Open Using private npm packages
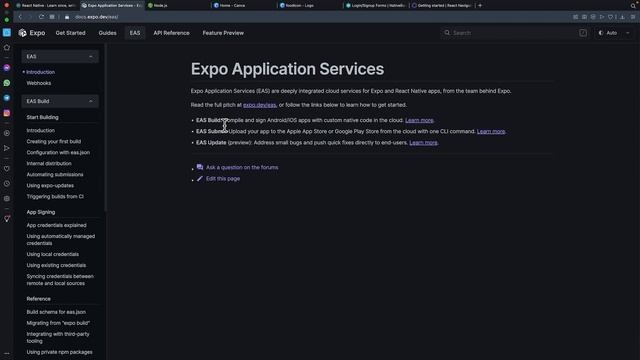This screenshot has height=360, width=640. click(60, 352)
